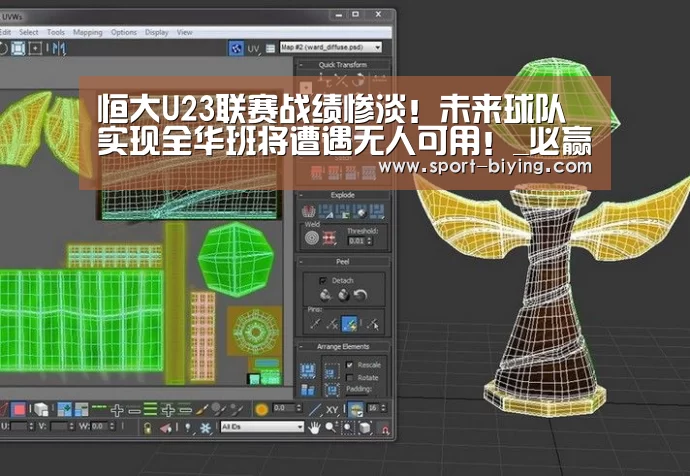Viewport: 690px width, 476px height.
Task: Click the V coordinate input field
Action: [x=59, y=426]
